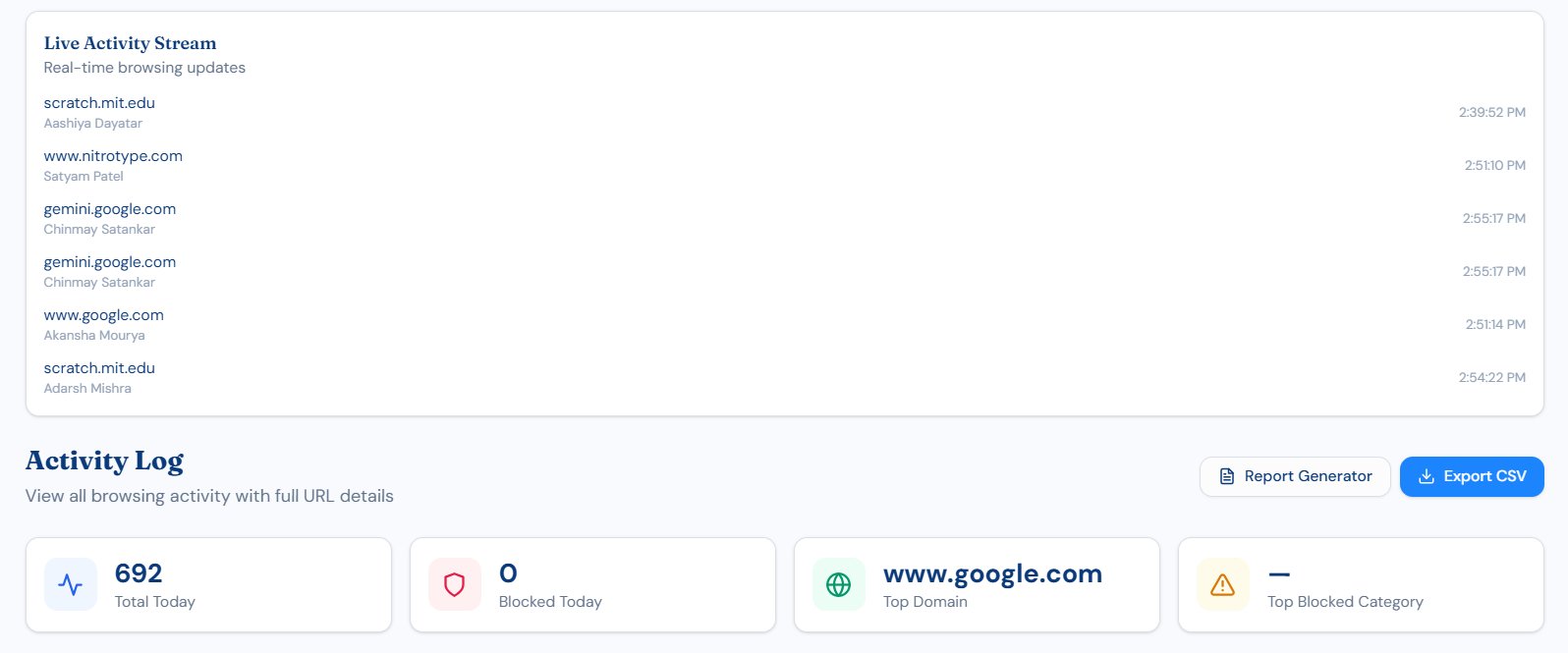This screenshot has height=653, width=1568.
Task: Click the 692 Total Today count
Action: 139,573
